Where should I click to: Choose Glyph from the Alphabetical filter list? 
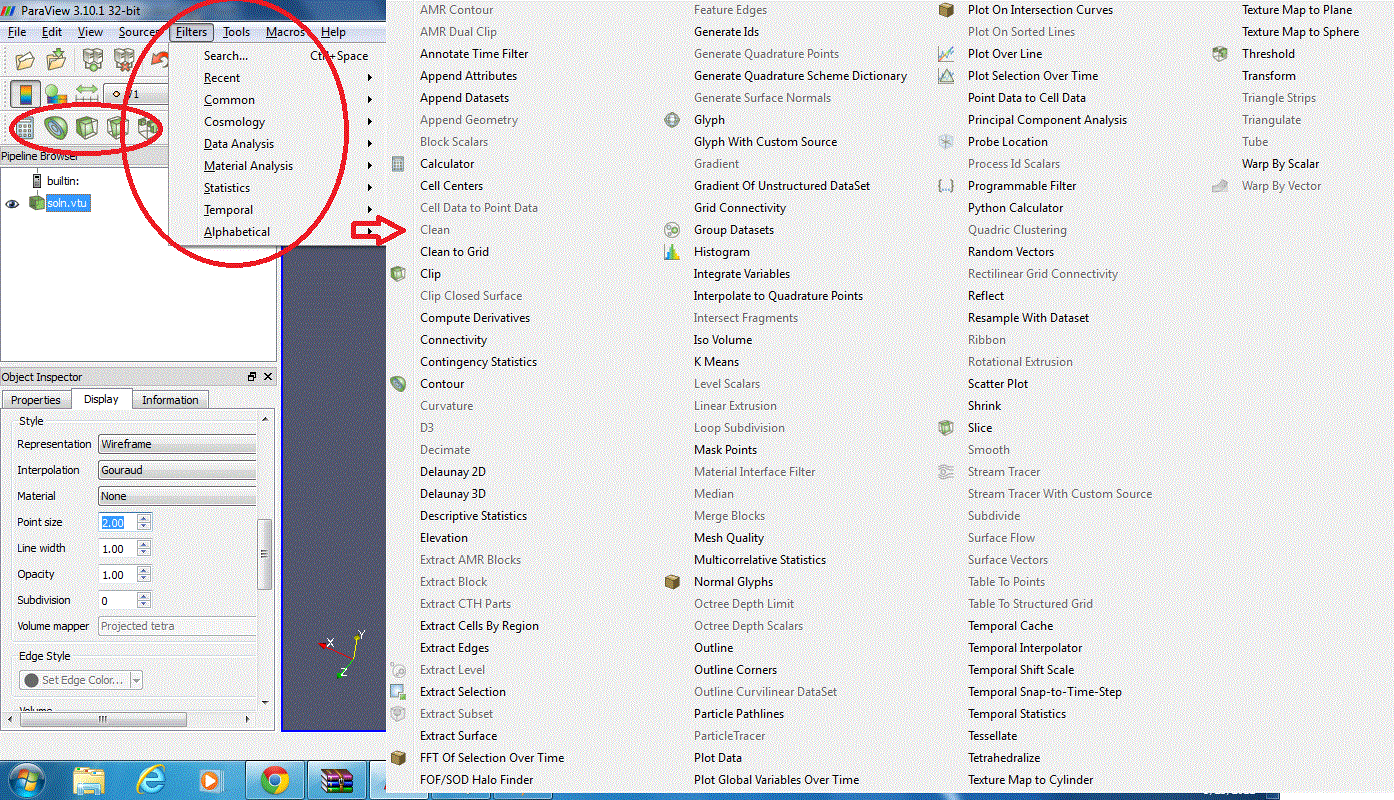pos(709,120)
